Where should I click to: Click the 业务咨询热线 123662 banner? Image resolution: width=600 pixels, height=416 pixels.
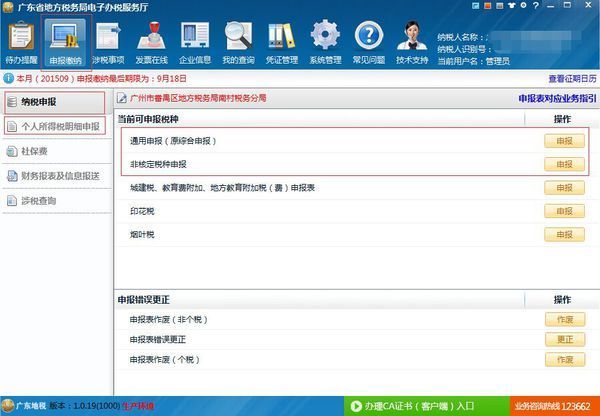(x=553, y=406)
